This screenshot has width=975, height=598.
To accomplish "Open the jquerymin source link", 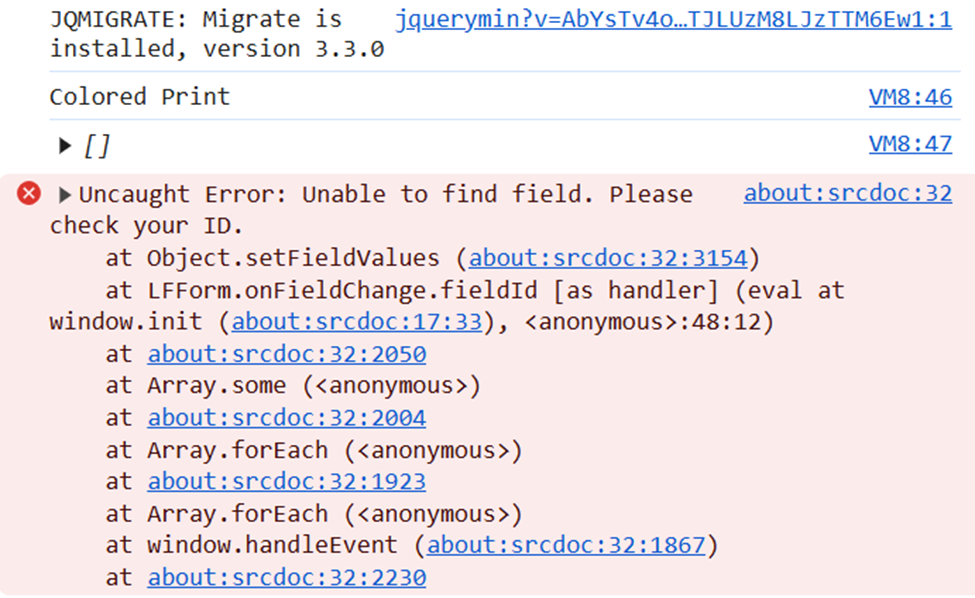I will pyautogui.click(x=673, y=20).
